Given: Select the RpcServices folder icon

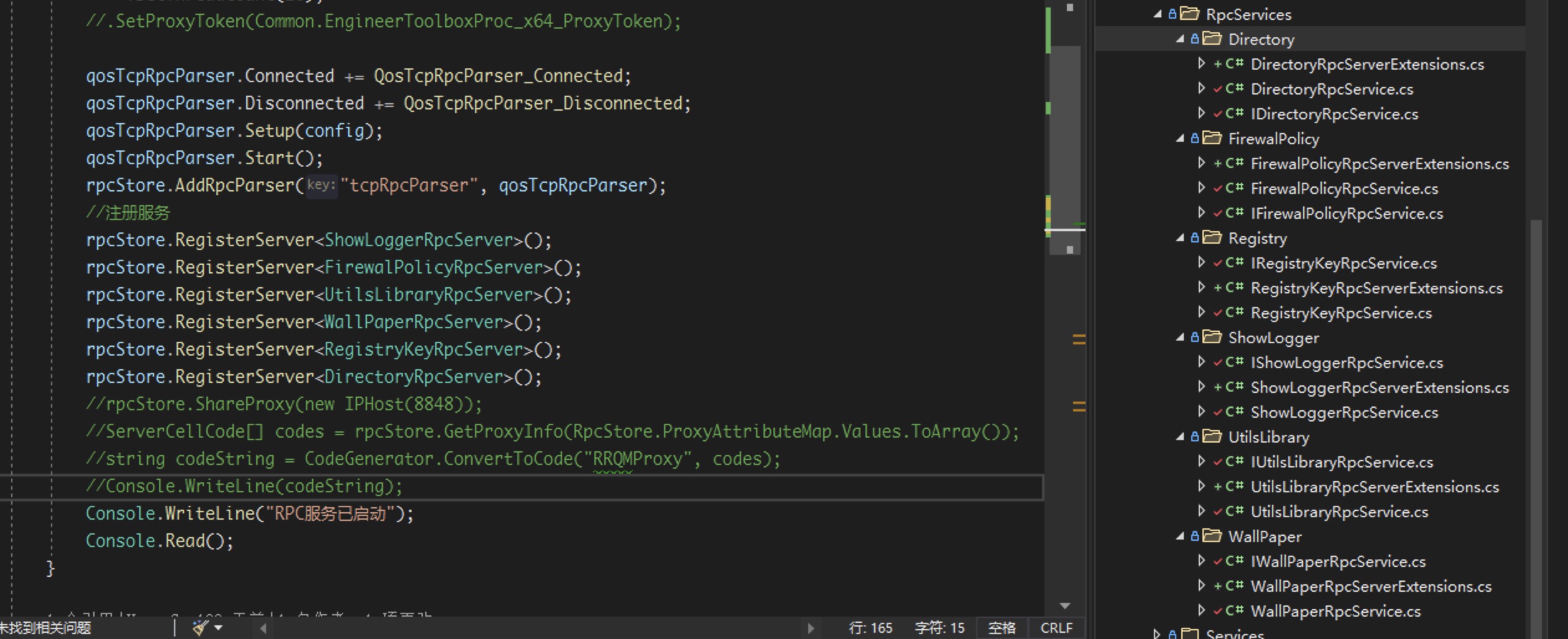Looking at the screenshot, I should (1189, 14).
